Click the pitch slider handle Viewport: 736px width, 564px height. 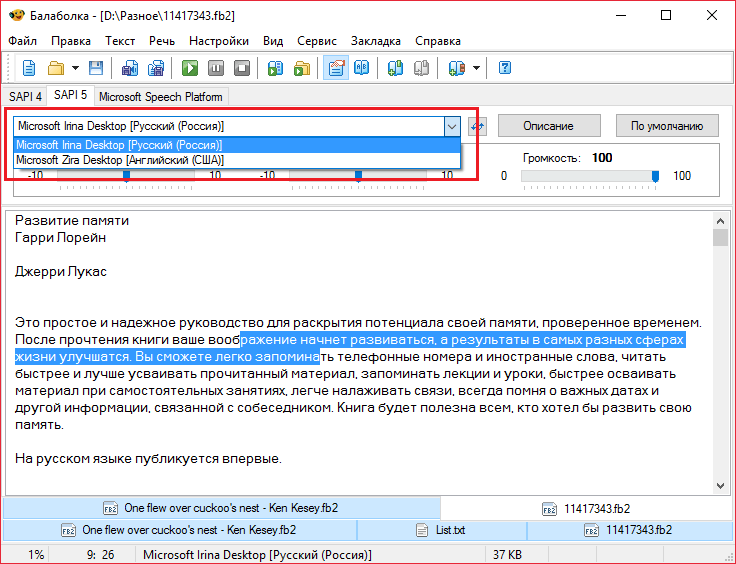(x=359, y=176)
